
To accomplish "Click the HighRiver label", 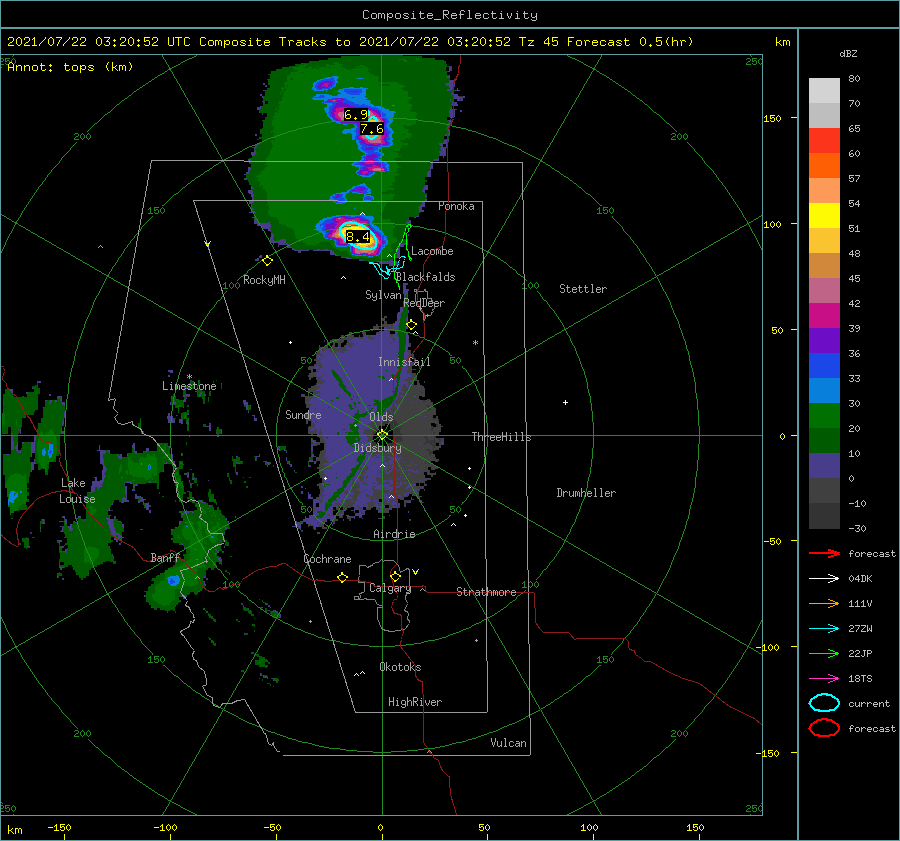I will coord(415,702).
